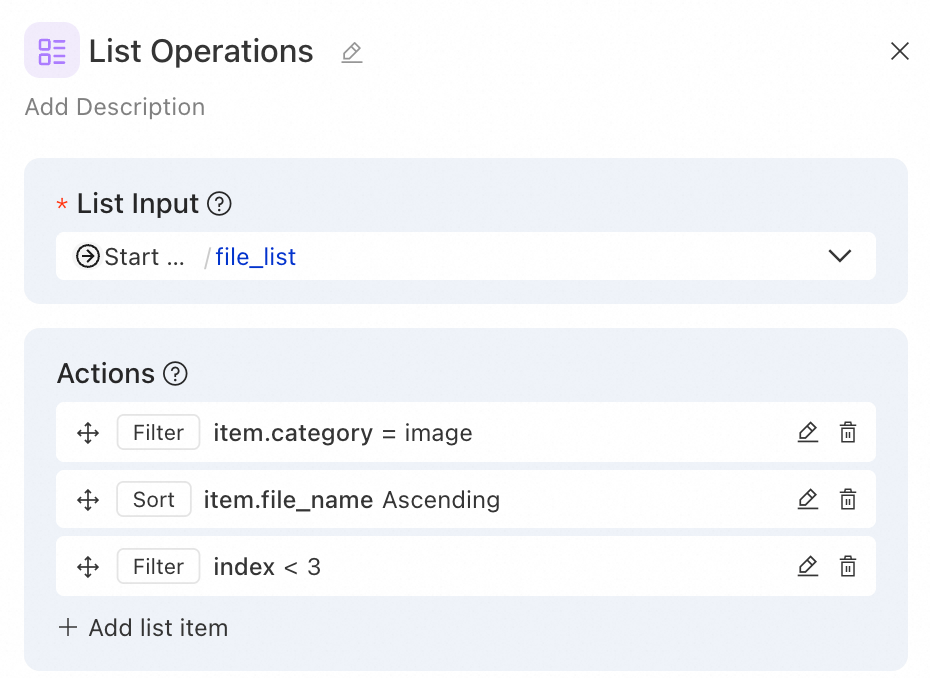Viewport: 930px width, 678px height.
Task: Edit the item.category filter action
Action: (808, 433)
